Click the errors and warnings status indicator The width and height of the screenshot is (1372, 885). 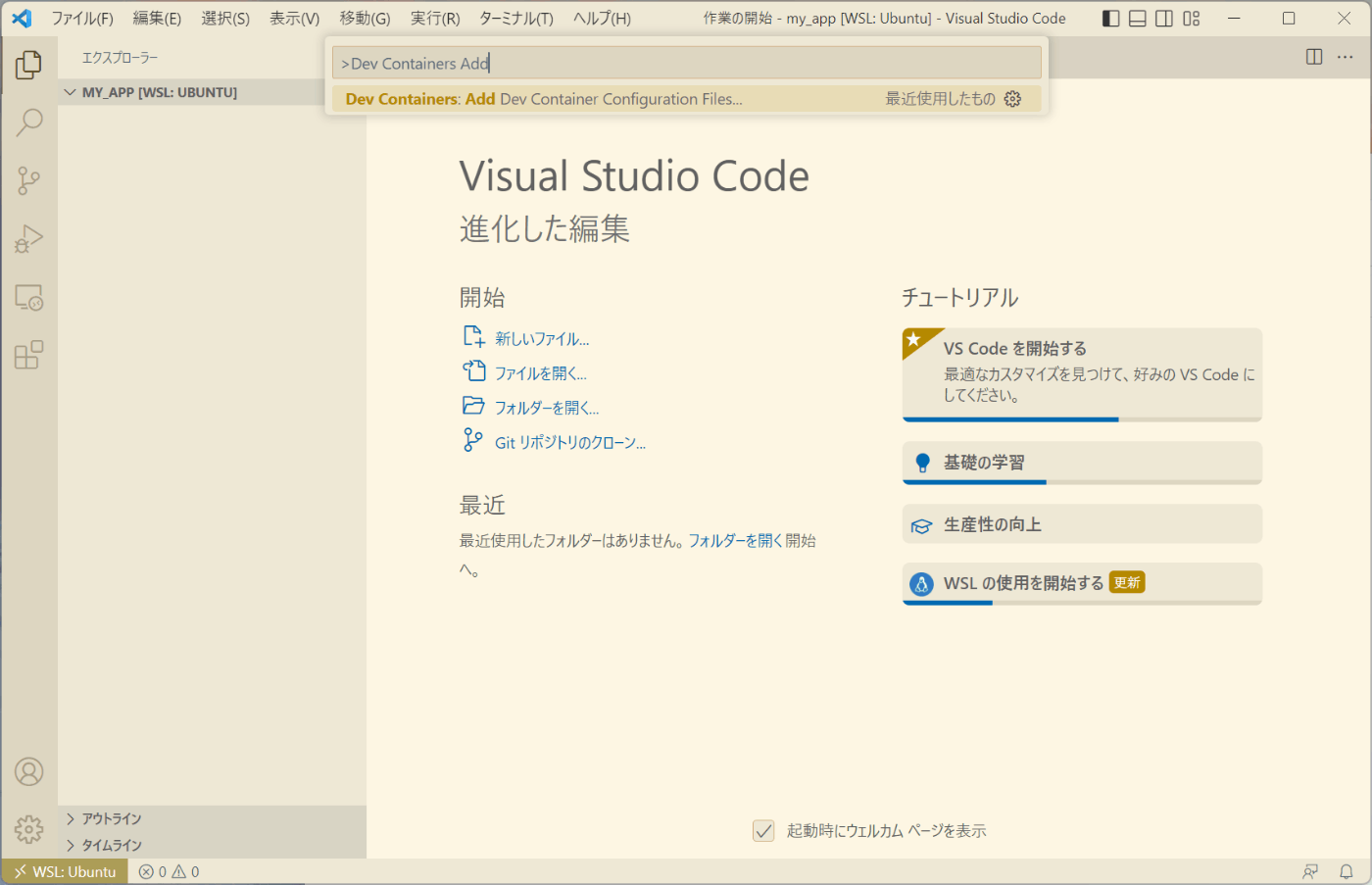click(x=169, y=871)
